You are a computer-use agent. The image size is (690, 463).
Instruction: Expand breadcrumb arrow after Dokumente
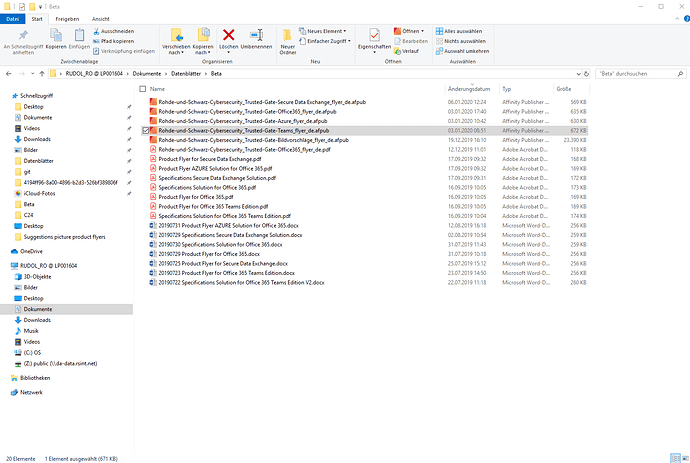[166, 74]
